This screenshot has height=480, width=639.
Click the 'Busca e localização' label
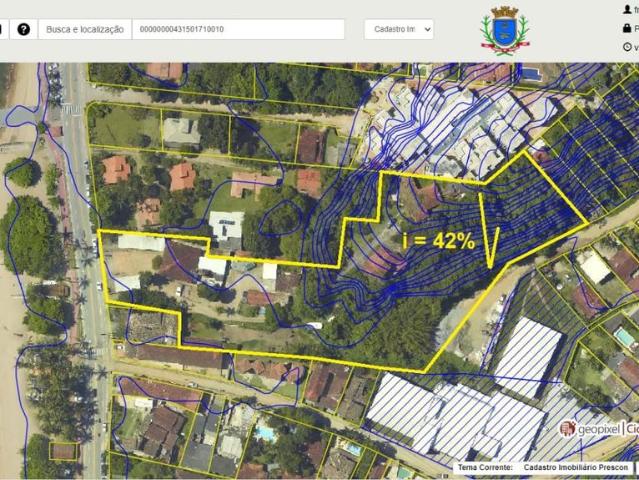[x=85, y=29]
